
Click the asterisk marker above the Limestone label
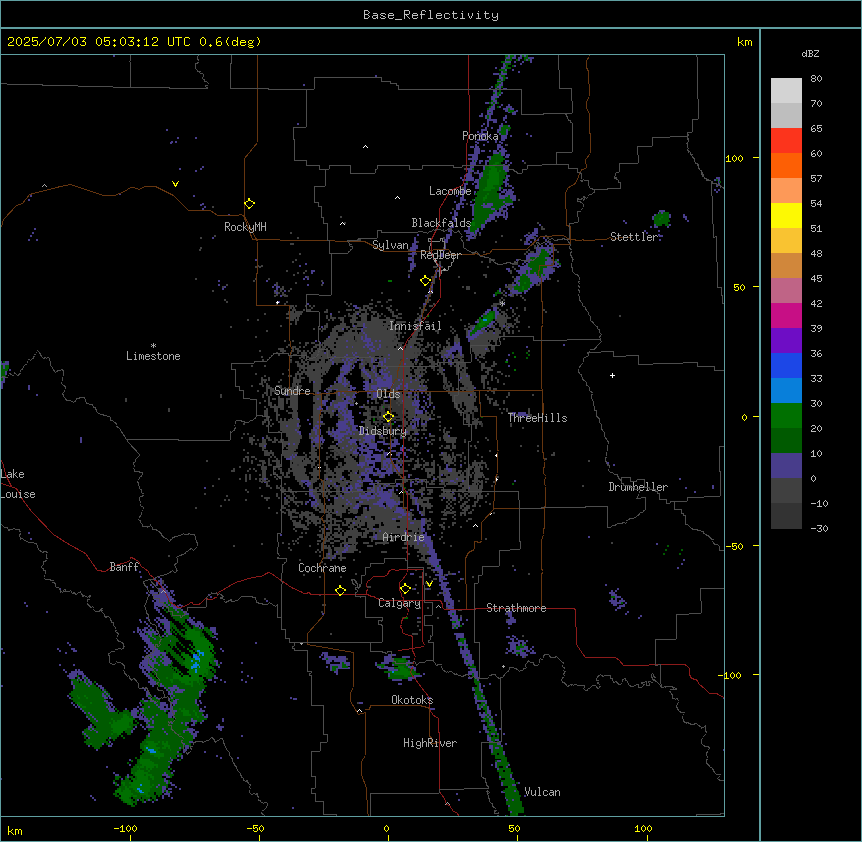153,346
